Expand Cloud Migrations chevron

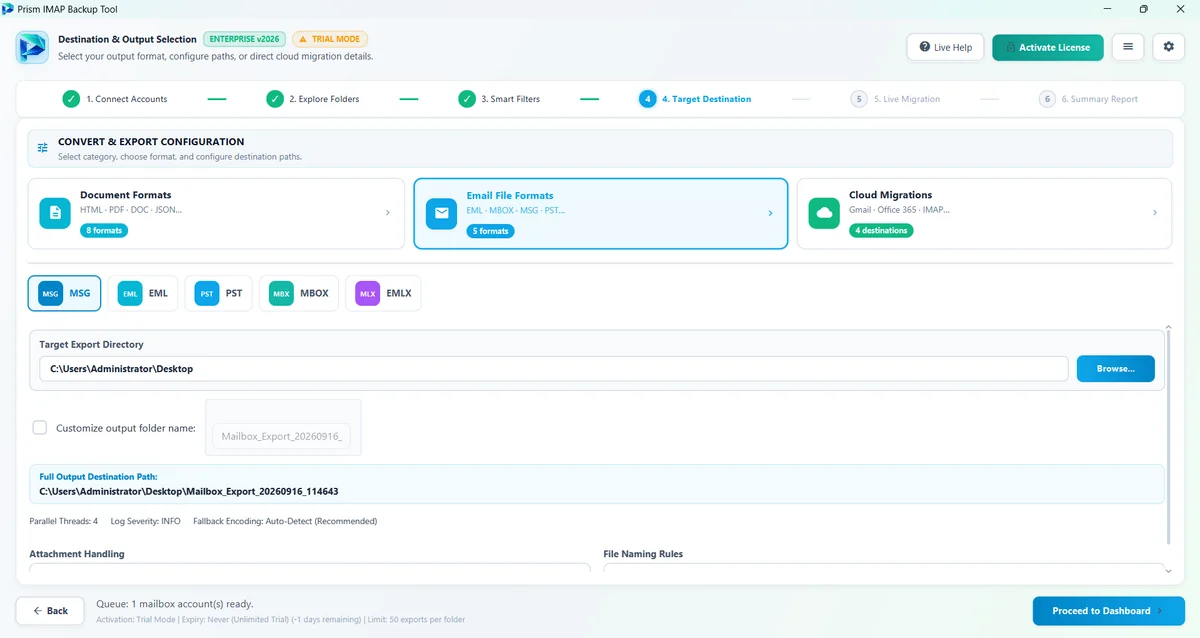[1155, 213]
